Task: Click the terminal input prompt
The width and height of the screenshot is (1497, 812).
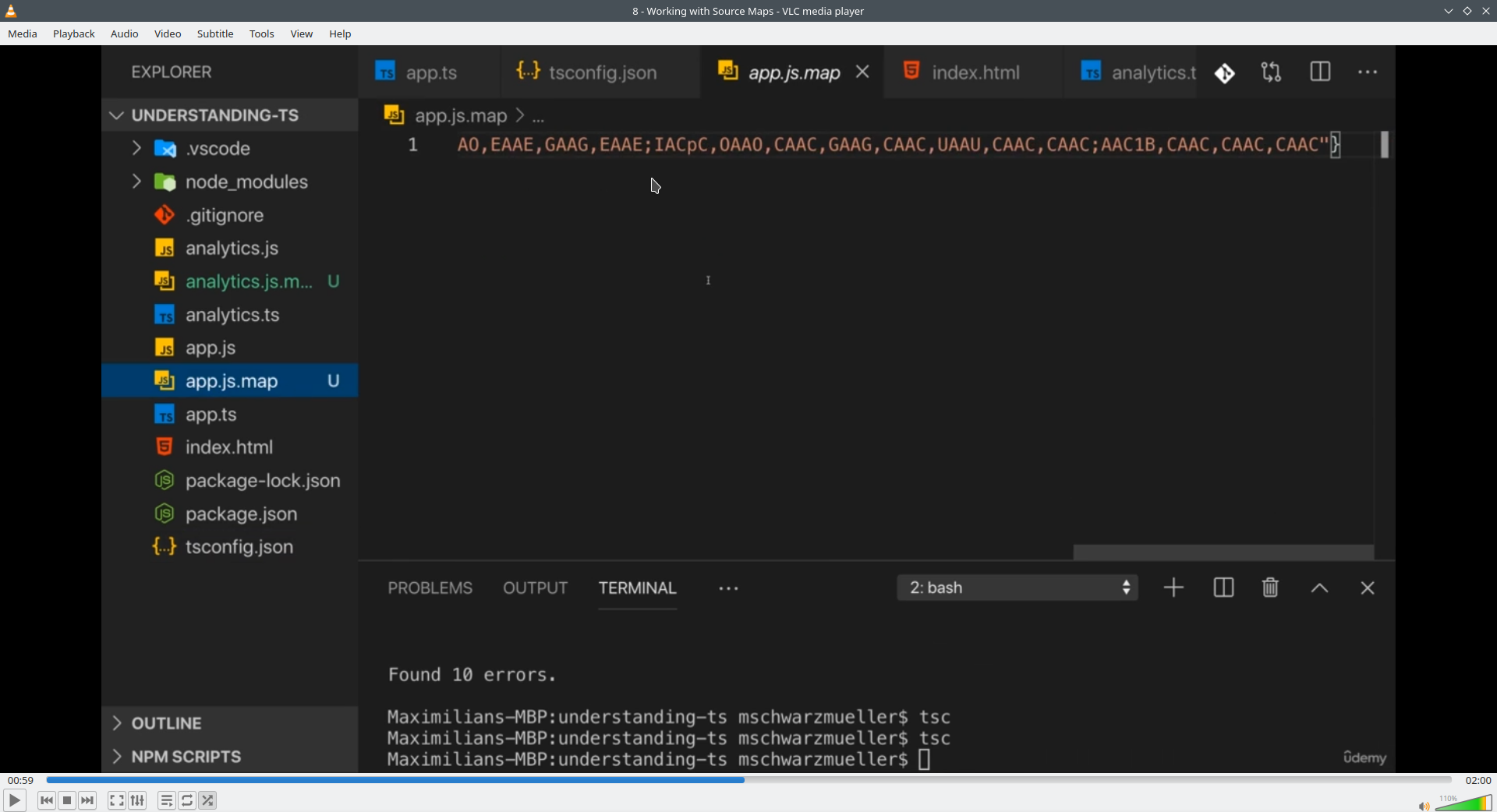Action: pos(925,760)
